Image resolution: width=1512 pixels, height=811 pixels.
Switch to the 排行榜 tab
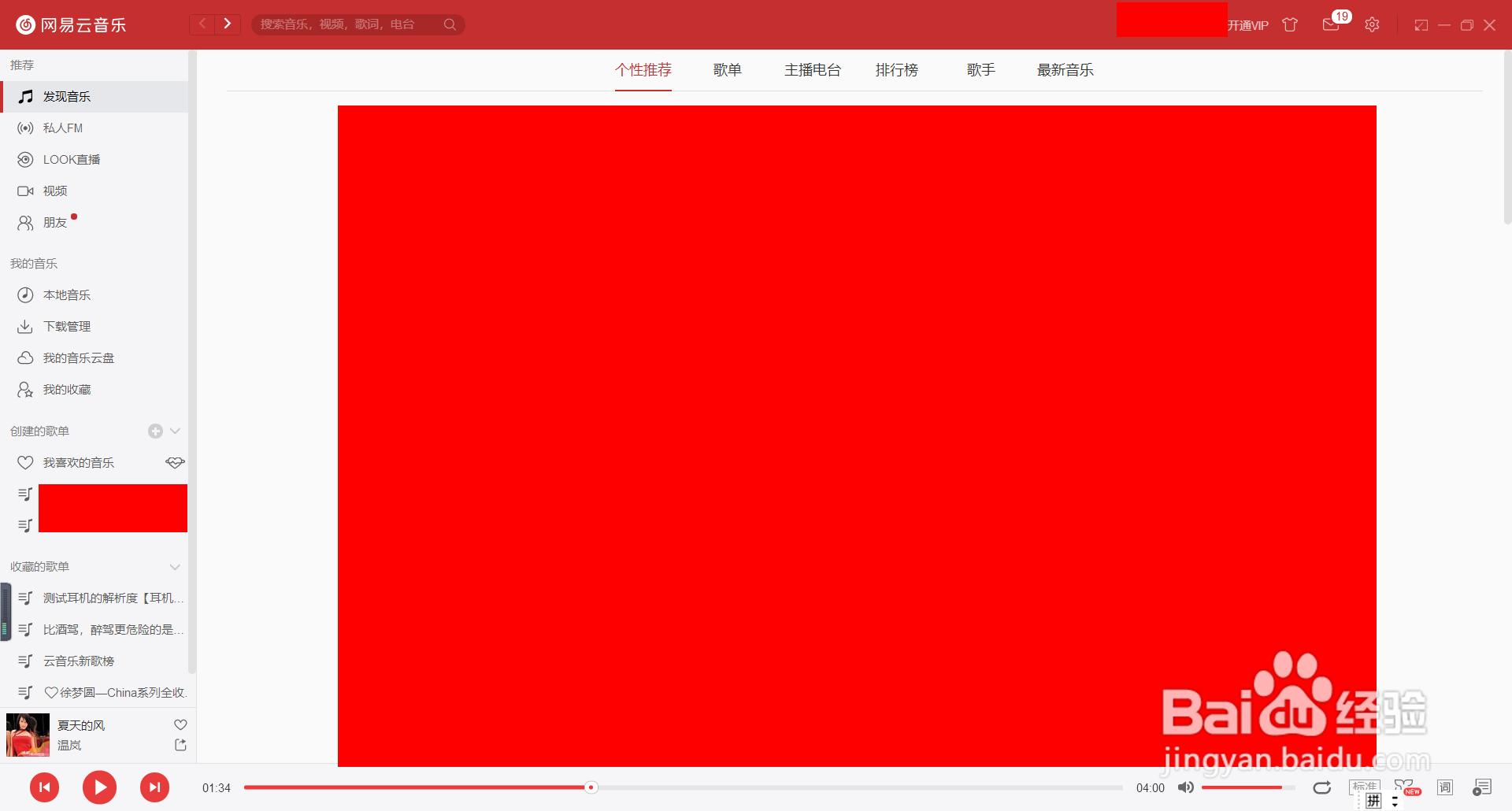click(x=897, y=69)
